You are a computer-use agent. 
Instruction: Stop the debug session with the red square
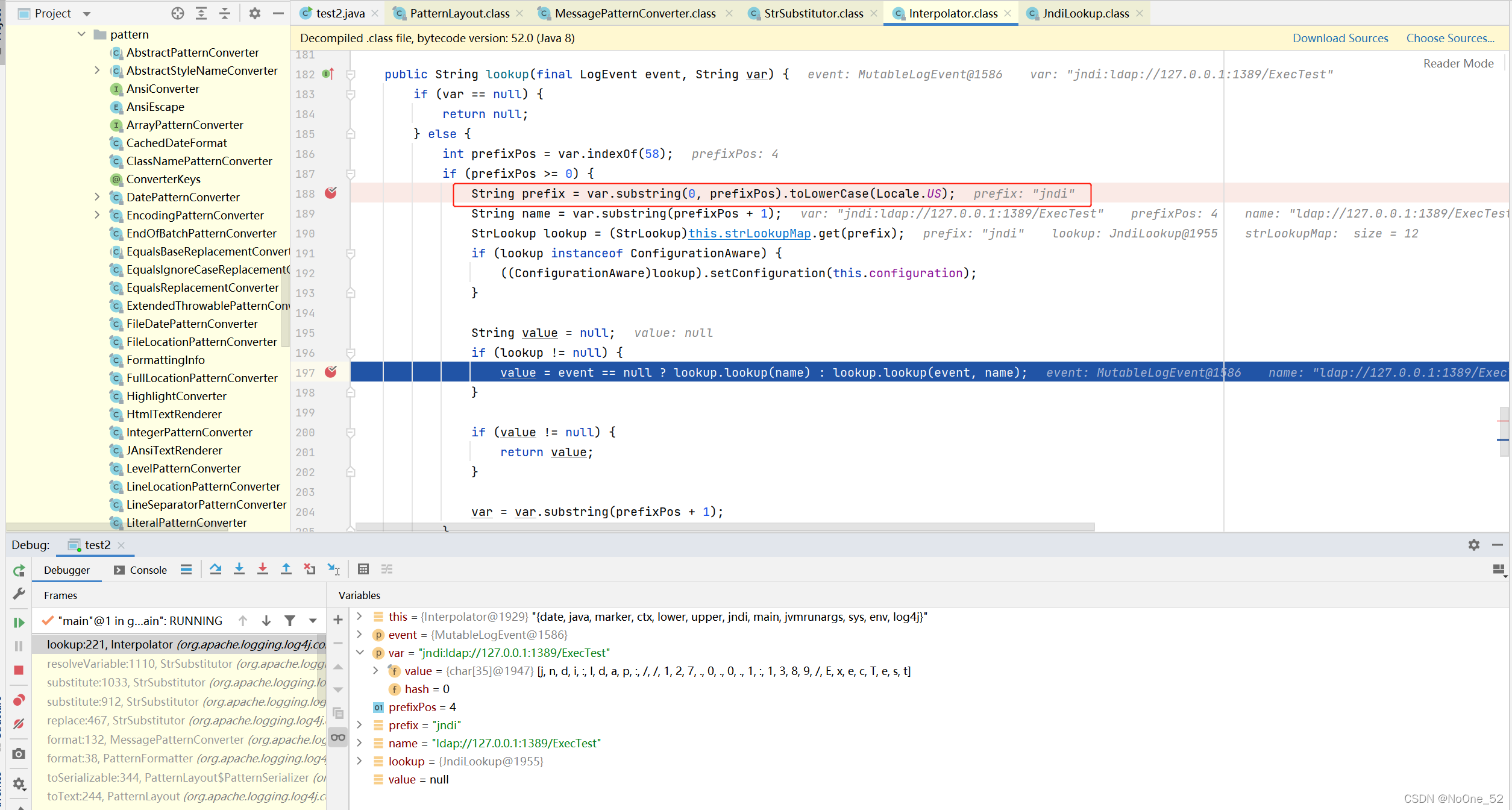(19, 670)
